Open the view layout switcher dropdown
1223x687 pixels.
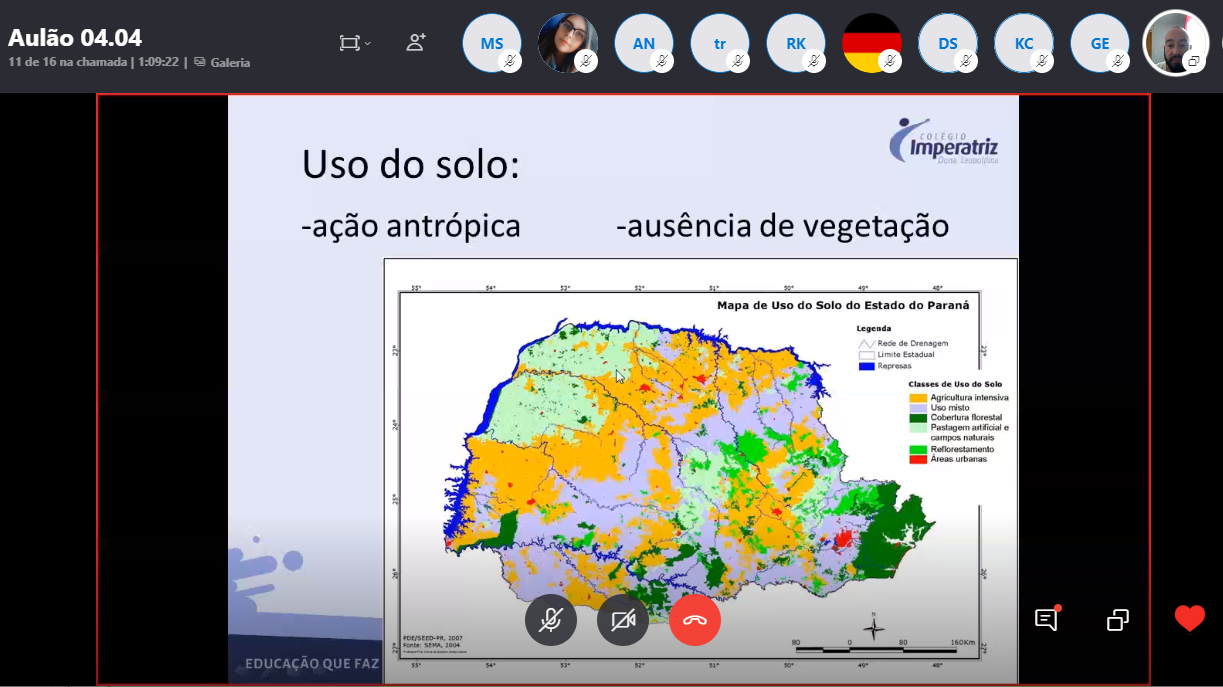click(x=354, y=43)
